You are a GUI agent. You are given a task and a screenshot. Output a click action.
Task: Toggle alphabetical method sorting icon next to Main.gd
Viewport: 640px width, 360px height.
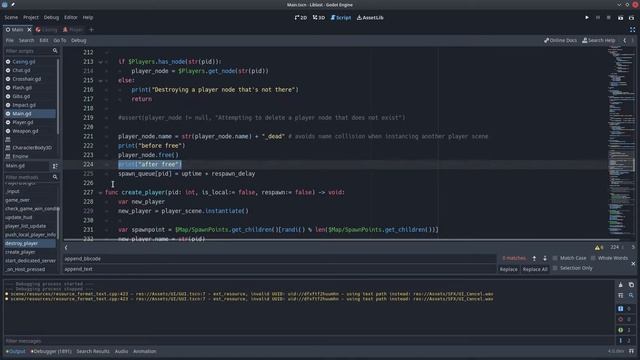(55, 166)
